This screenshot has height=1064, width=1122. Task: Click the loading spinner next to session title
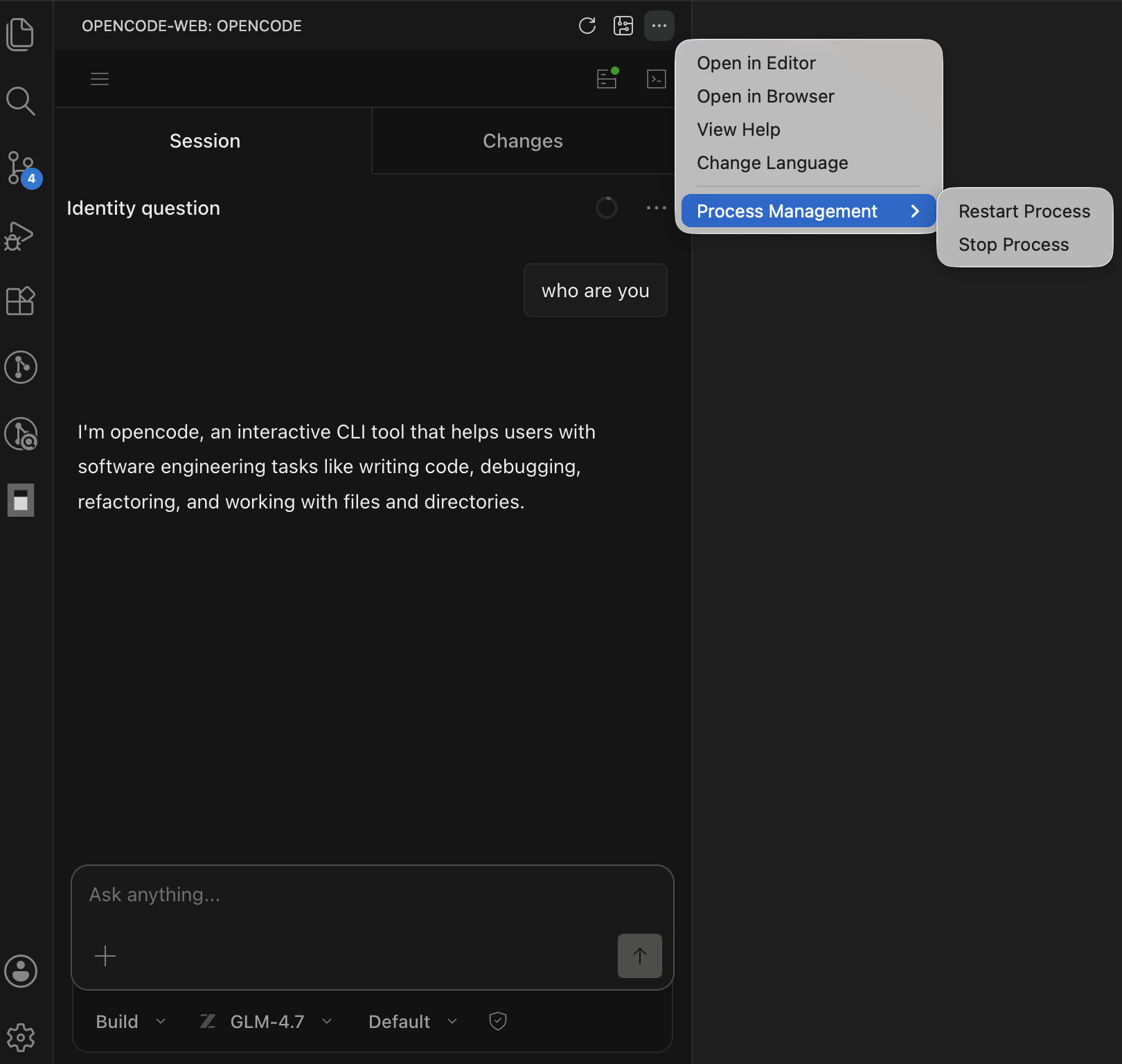coord(607,208)
